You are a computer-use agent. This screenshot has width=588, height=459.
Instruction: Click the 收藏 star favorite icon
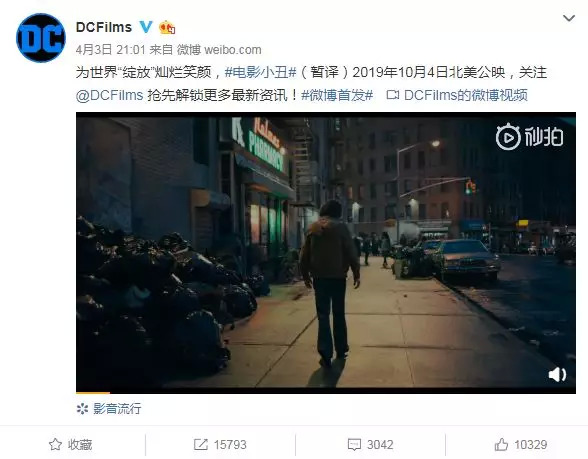[55, 444]
